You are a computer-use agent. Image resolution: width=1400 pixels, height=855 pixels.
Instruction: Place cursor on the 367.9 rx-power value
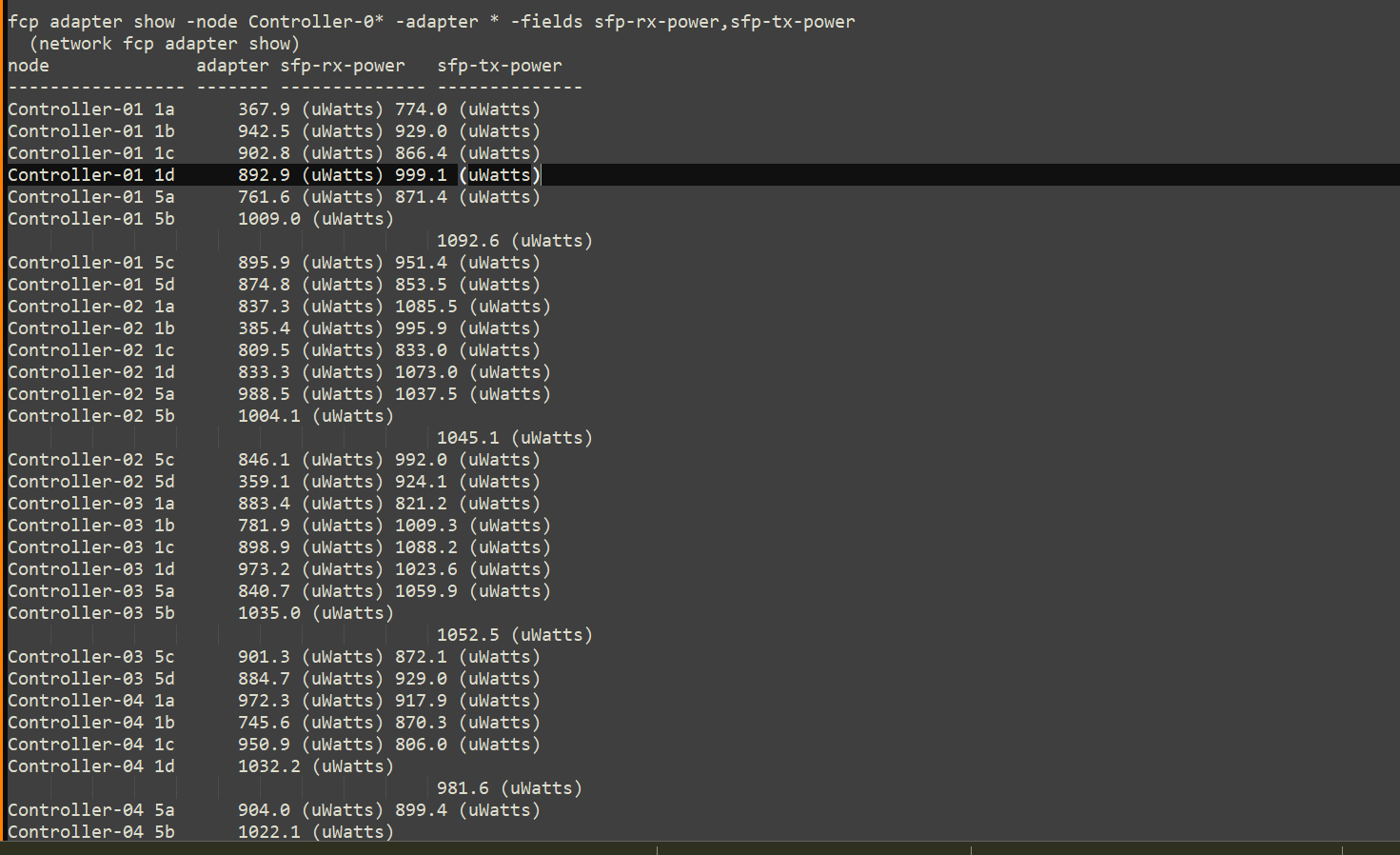[x=264, y=109]
